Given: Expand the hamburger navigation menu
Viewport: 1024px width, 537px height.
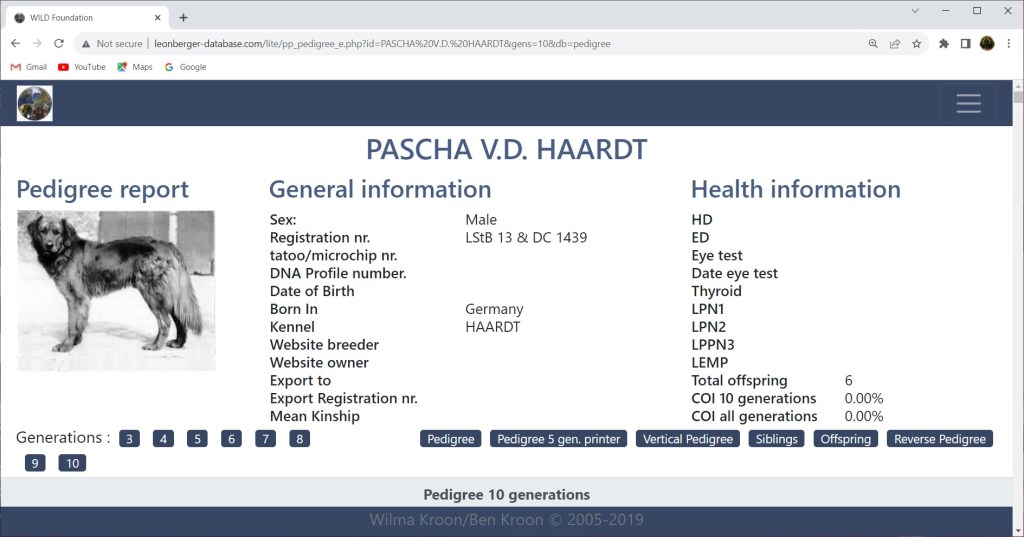Looking at the screenshot, I should [x=968, y=103].
